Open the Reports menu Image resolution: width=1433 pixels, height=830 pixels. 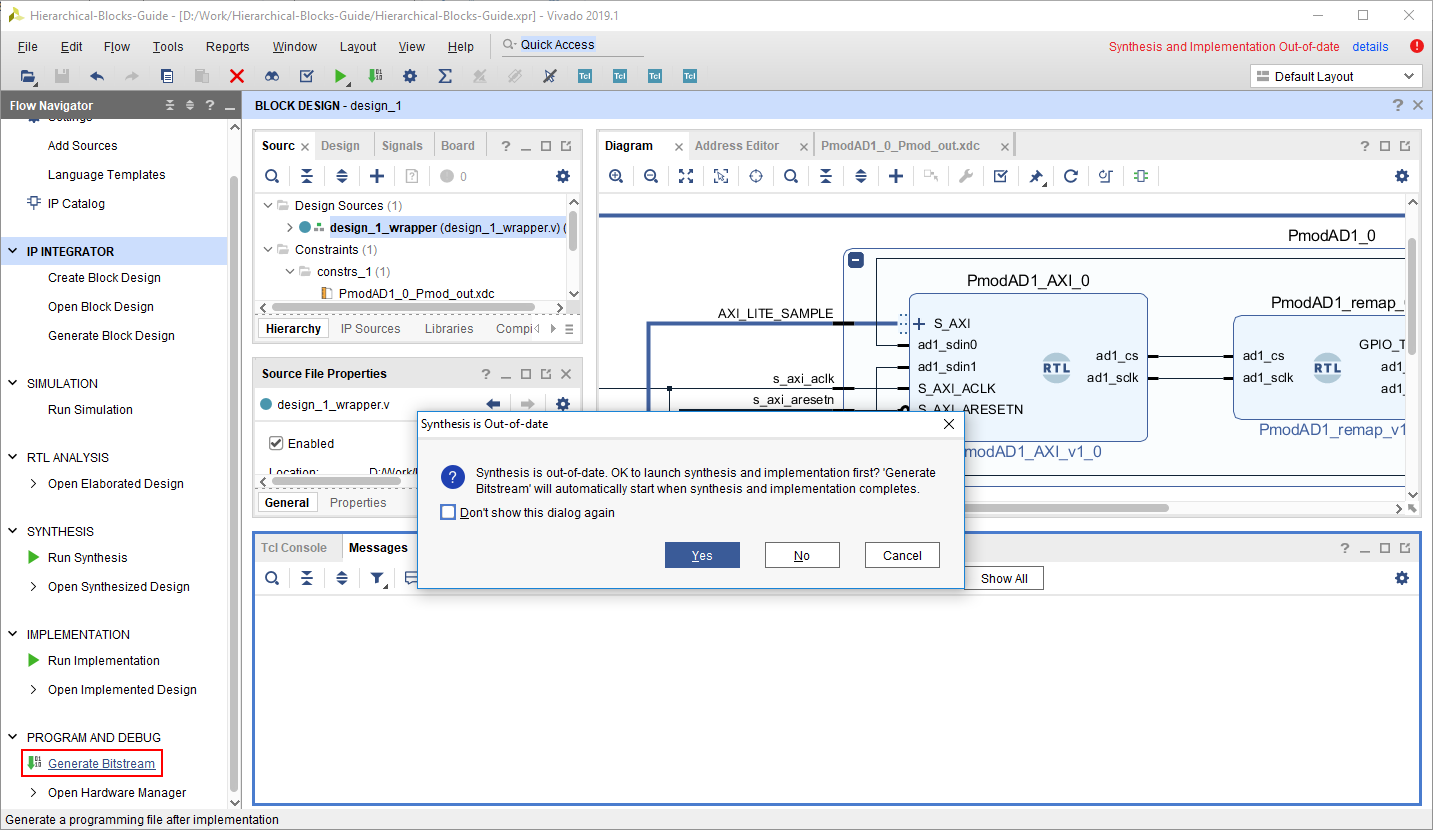[x=228, y=47]
